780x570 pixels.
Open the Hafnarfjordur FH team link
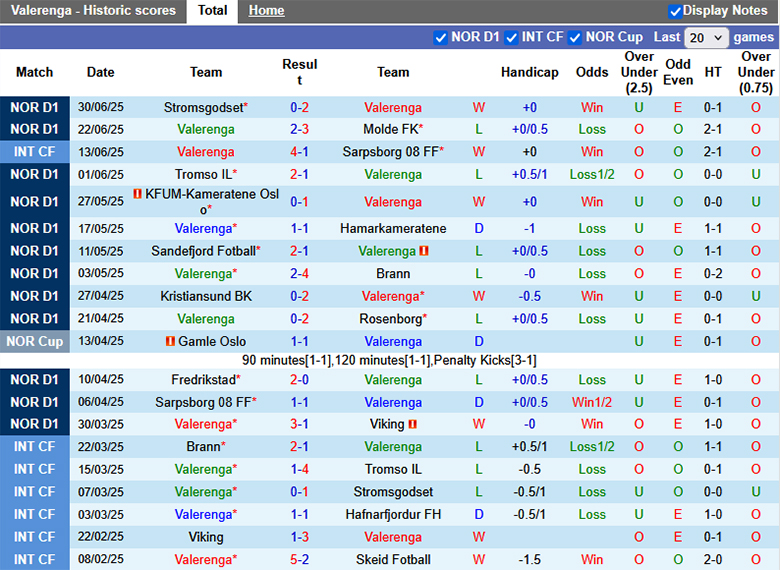click(x=393, y=514)
